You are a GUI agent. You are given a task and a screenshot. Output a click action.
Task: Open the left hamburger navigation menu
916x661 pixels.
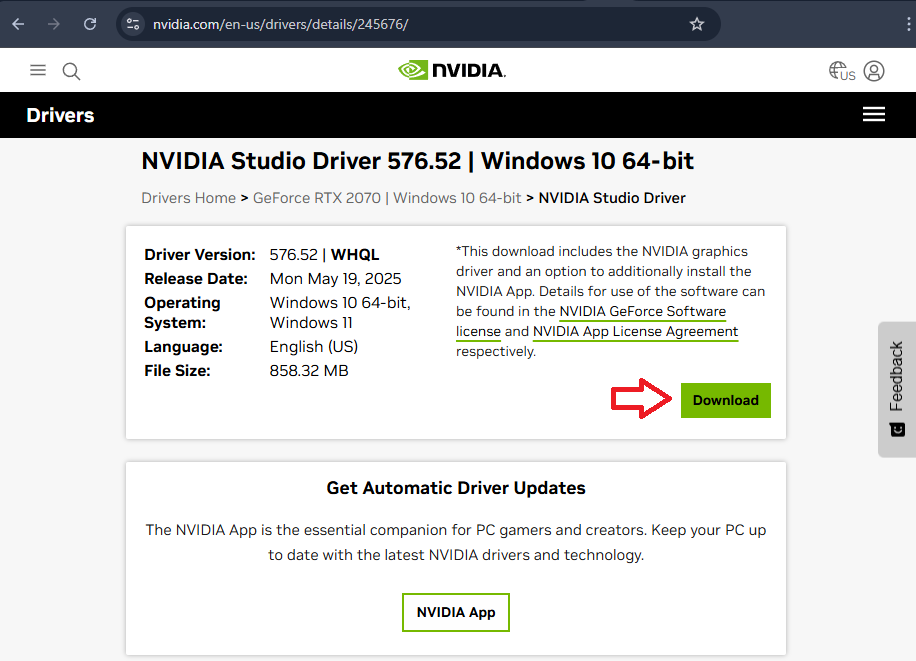(38, 70)
